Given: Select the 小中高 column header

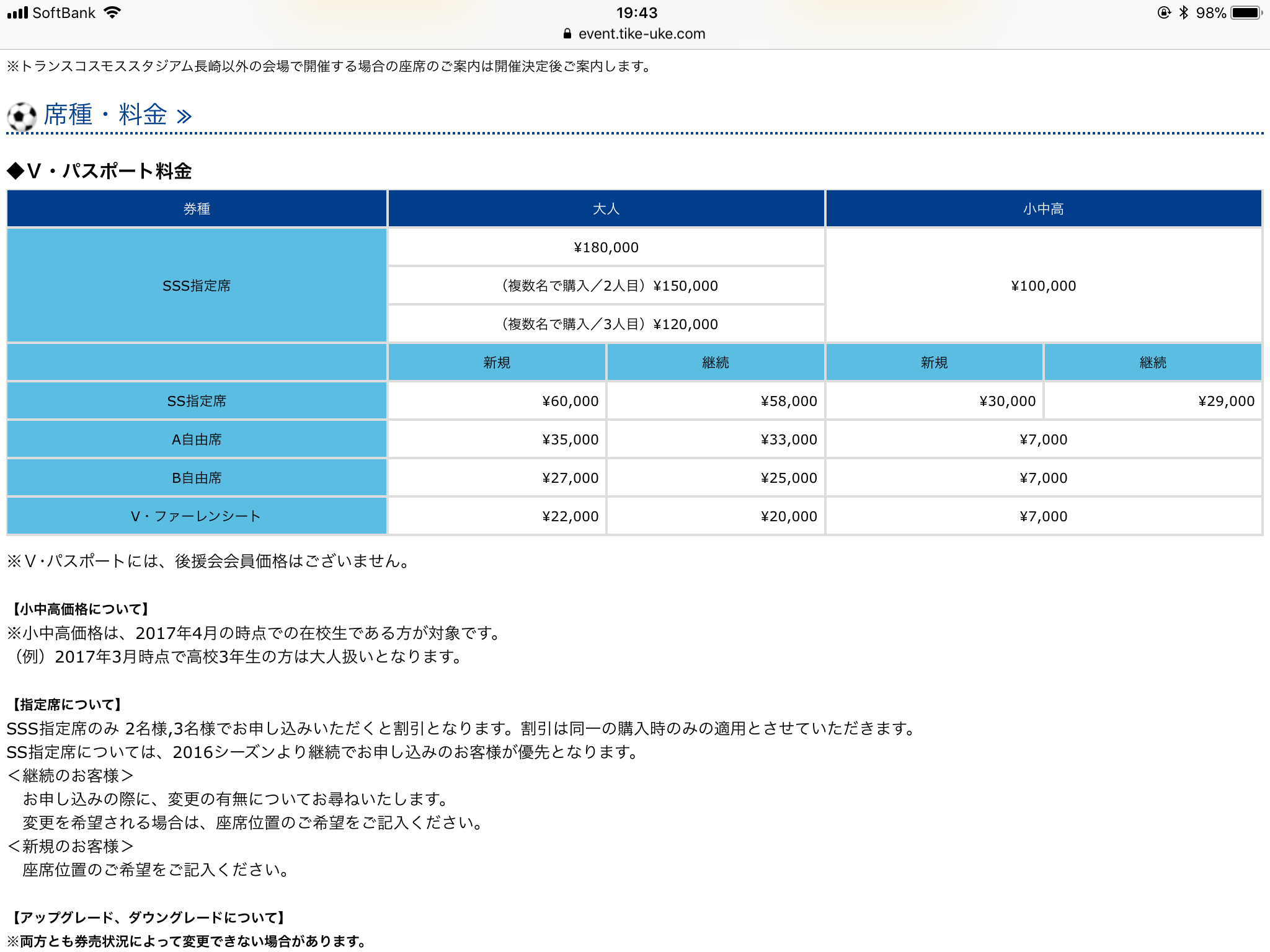Looking at the screenshot, I should 1043,209.
